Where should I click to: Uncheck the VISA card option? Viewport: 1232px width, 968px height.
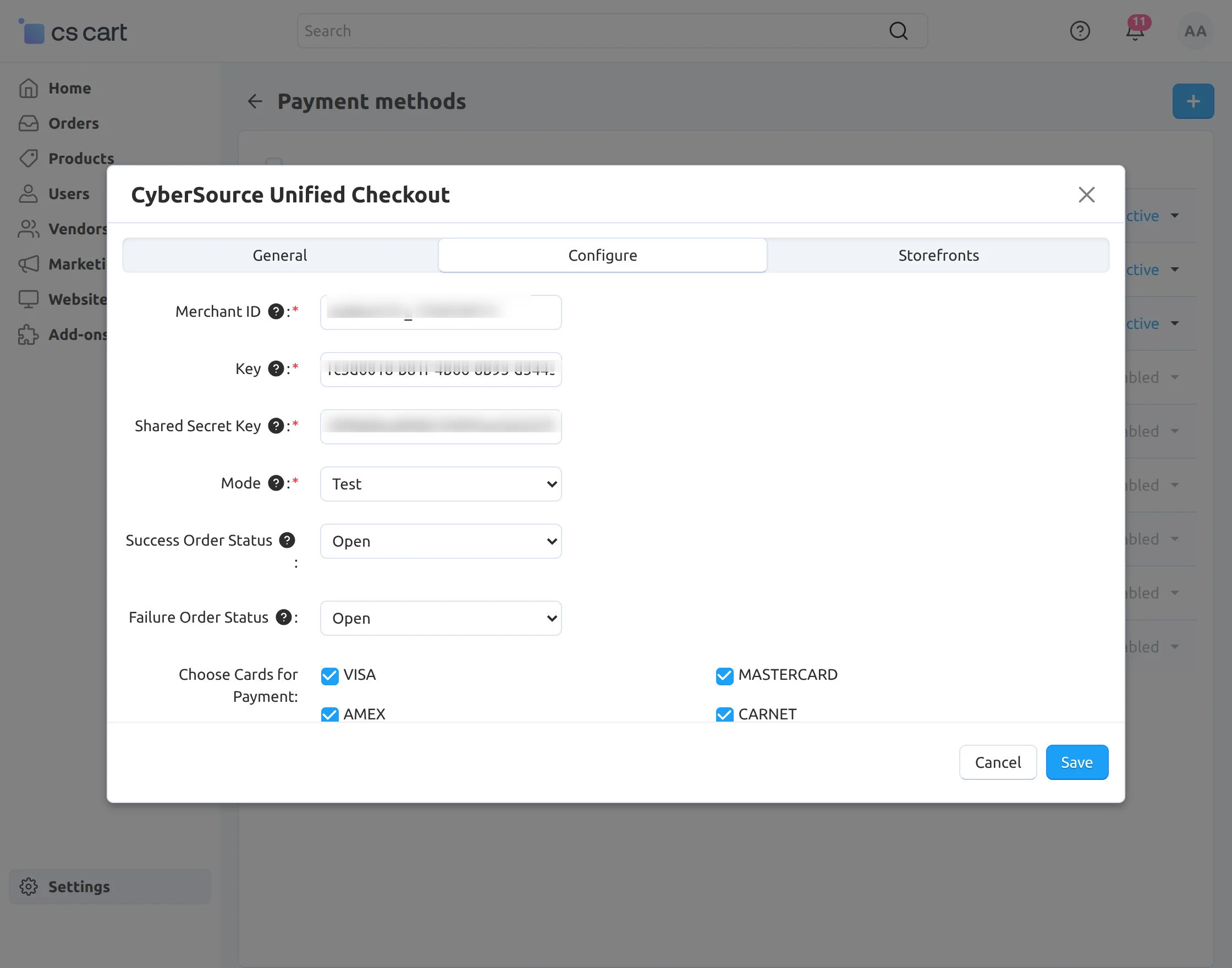click(329, 675)
